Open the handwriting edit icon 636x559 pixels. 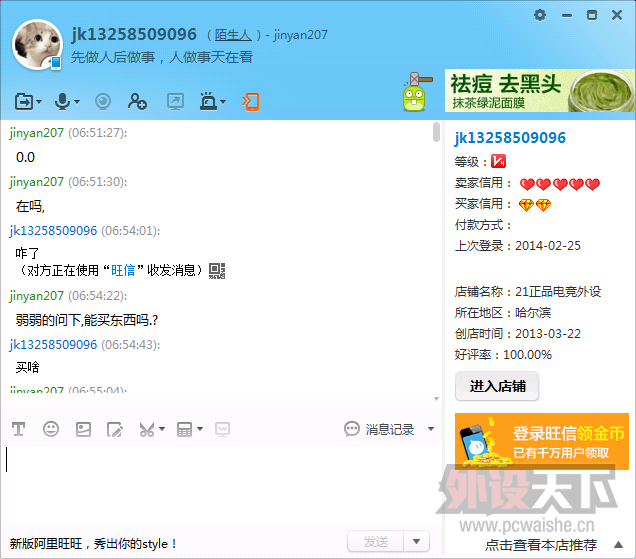click(x=115, y=429)
